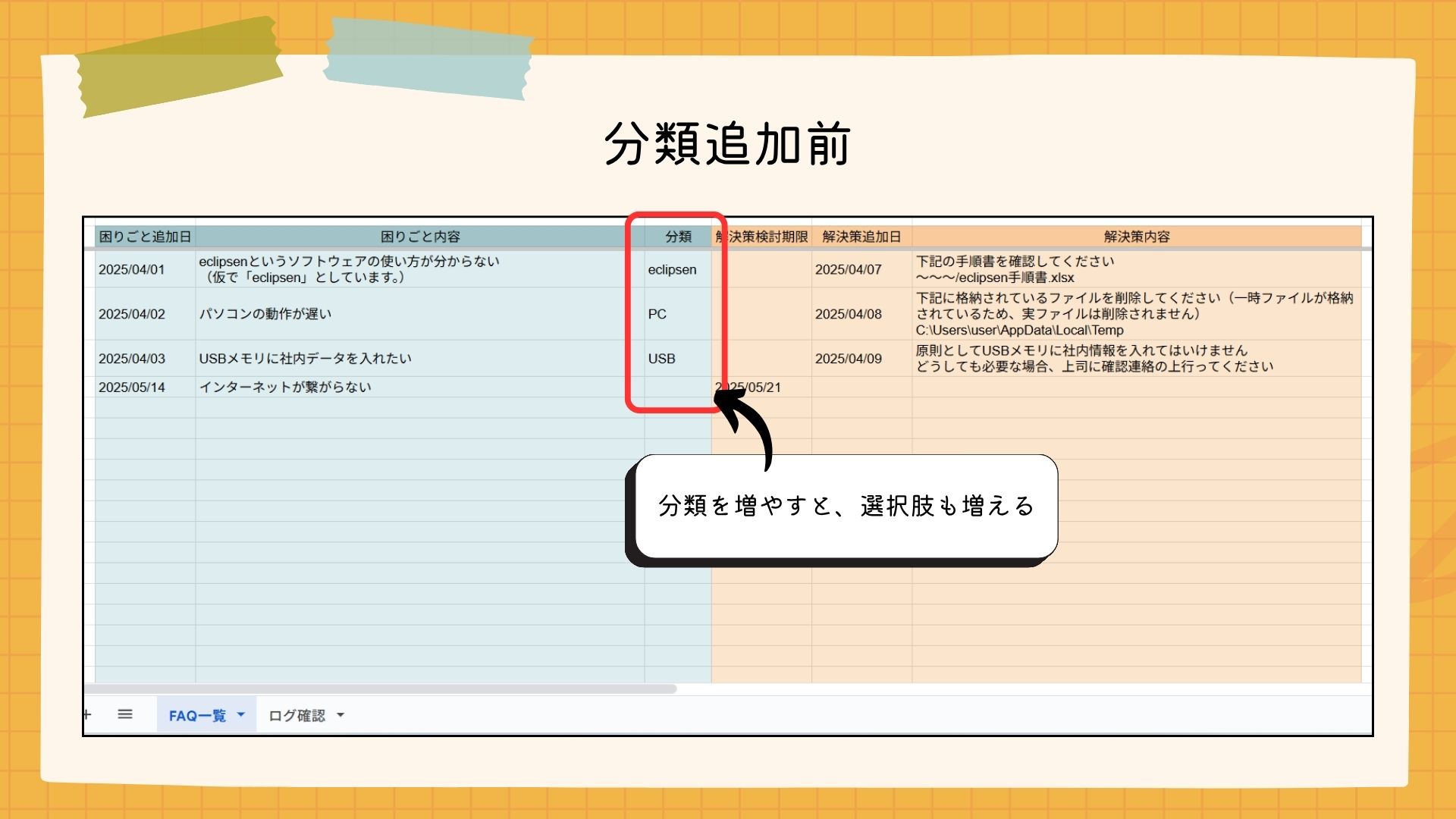Select the 困りごと内容 header cell
1456x819 pixels.
coord(420,237)
